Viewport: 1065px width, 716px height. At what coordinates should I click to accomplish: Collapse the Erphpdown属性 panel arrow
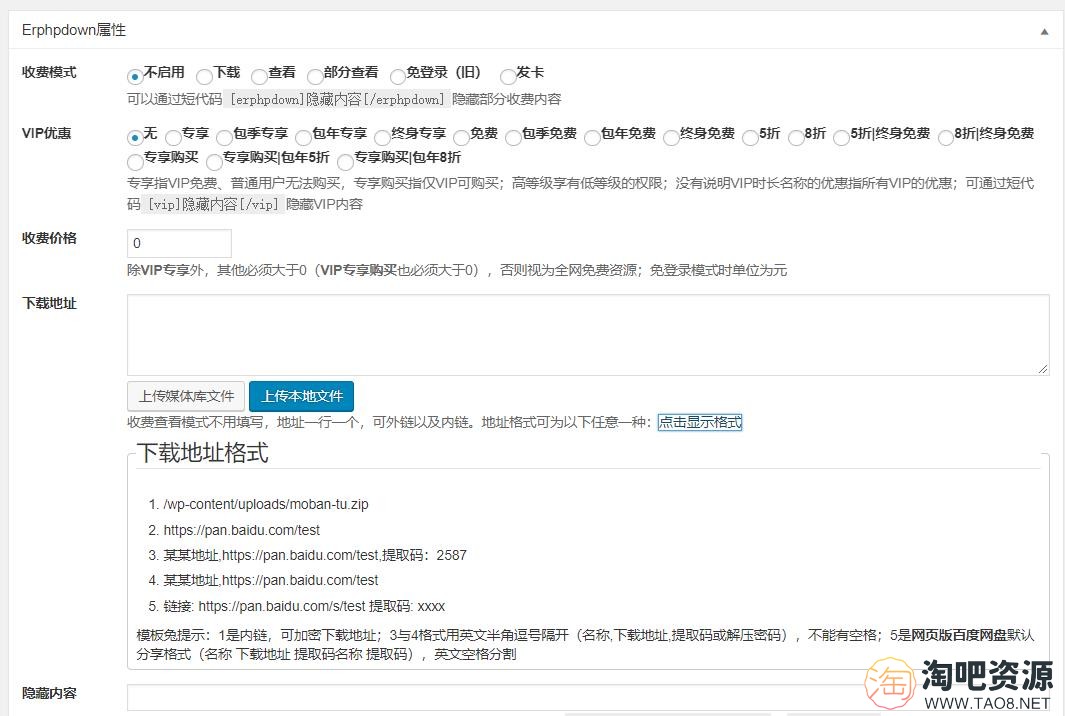tap(1044, 32)
